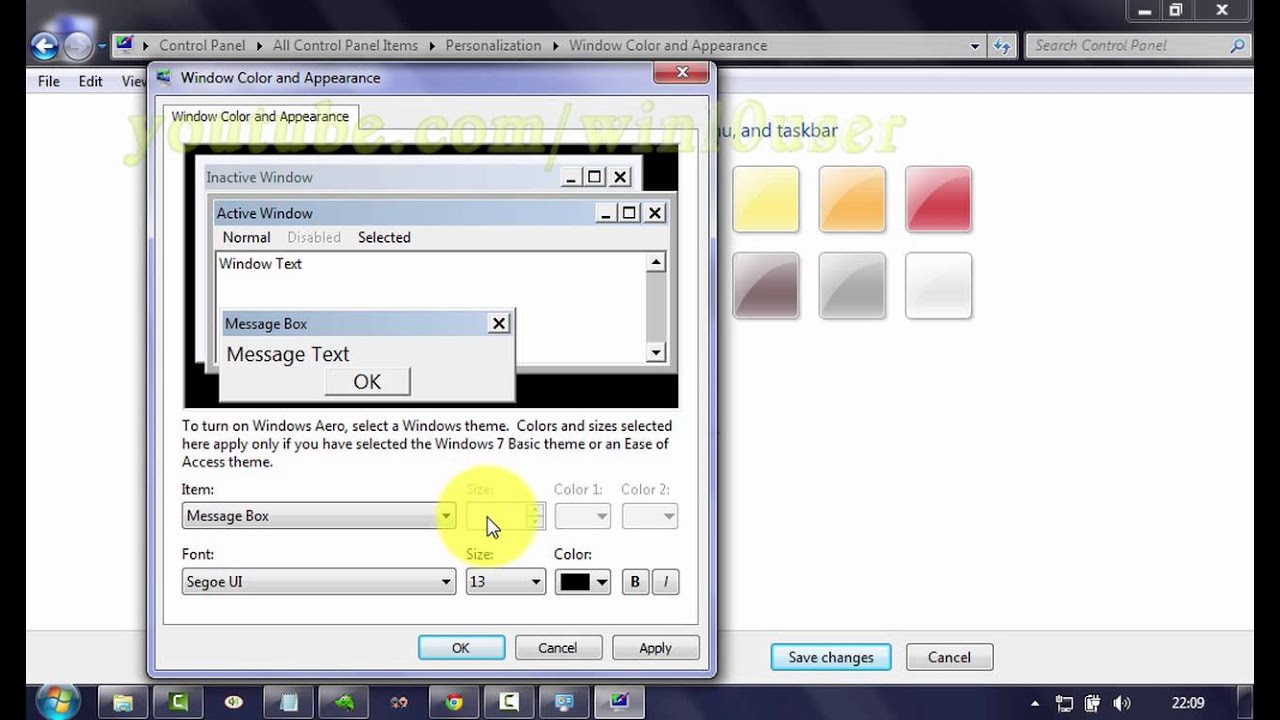
Task: Go to All Control Panel Items breadcrumb
Action: (345, 46)
